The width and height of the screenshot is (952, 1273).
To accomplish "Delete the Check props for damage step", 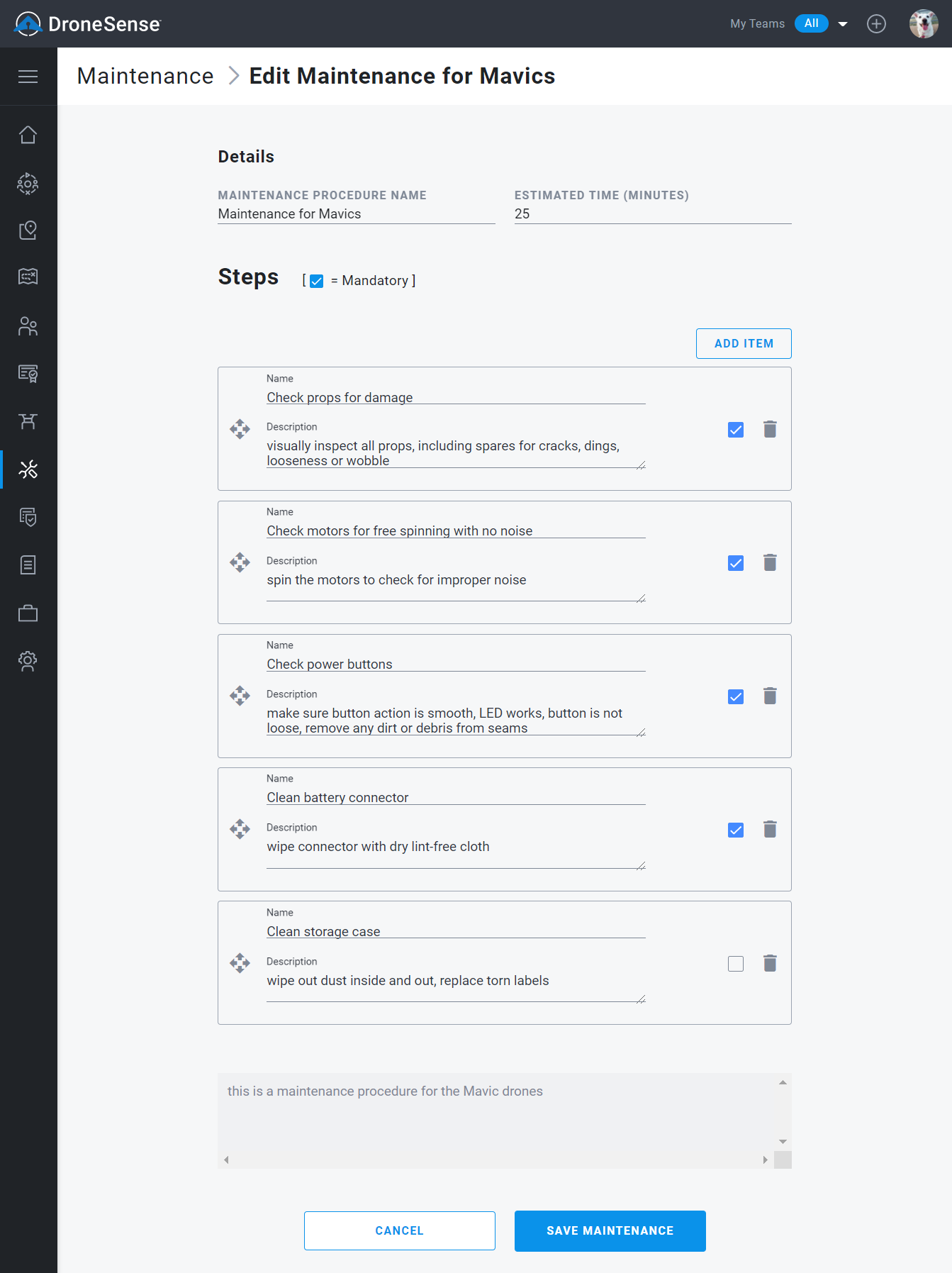I will point(770,429).
